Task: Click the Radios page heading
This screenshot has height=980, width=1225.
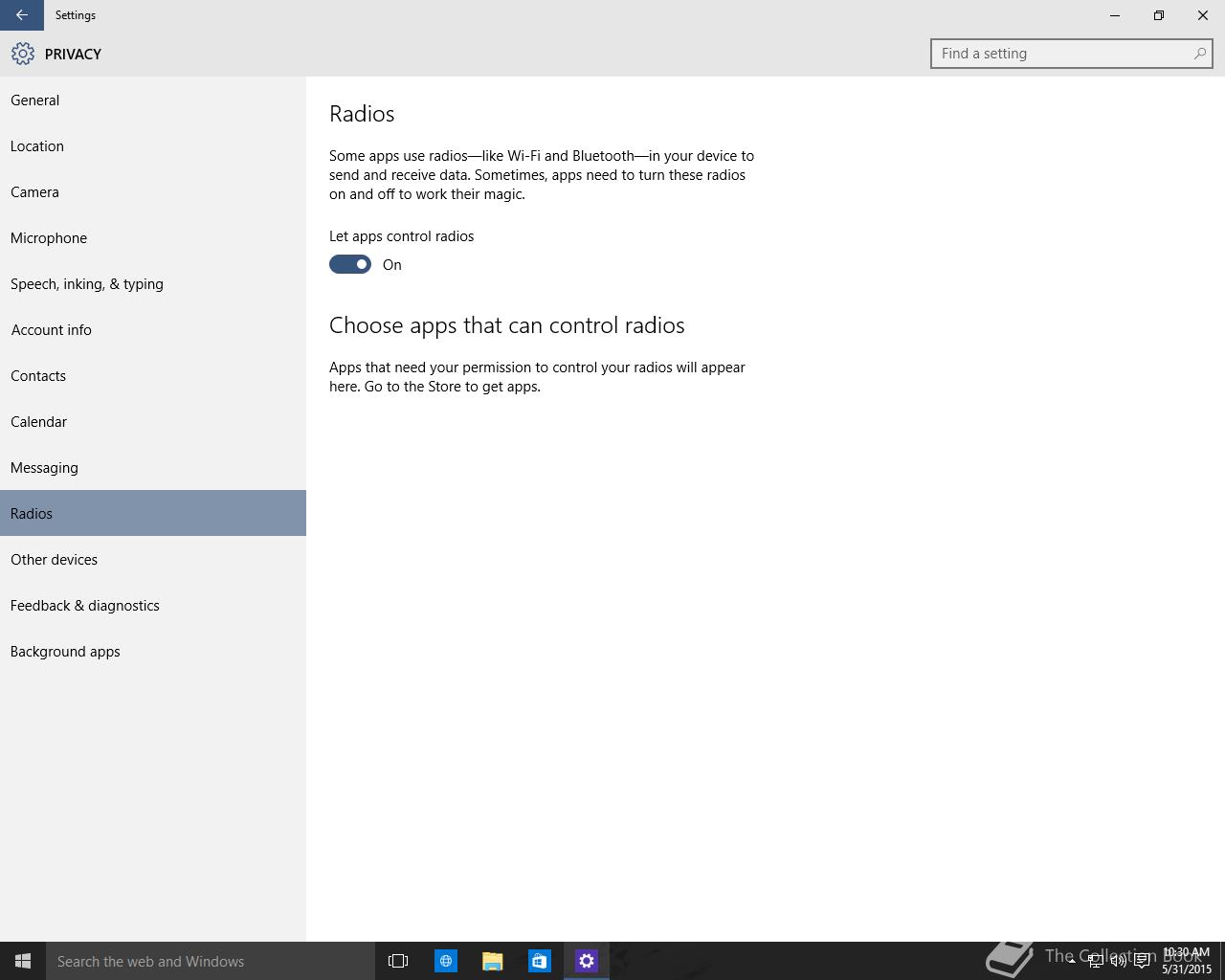Action: [x=362, y=113]
